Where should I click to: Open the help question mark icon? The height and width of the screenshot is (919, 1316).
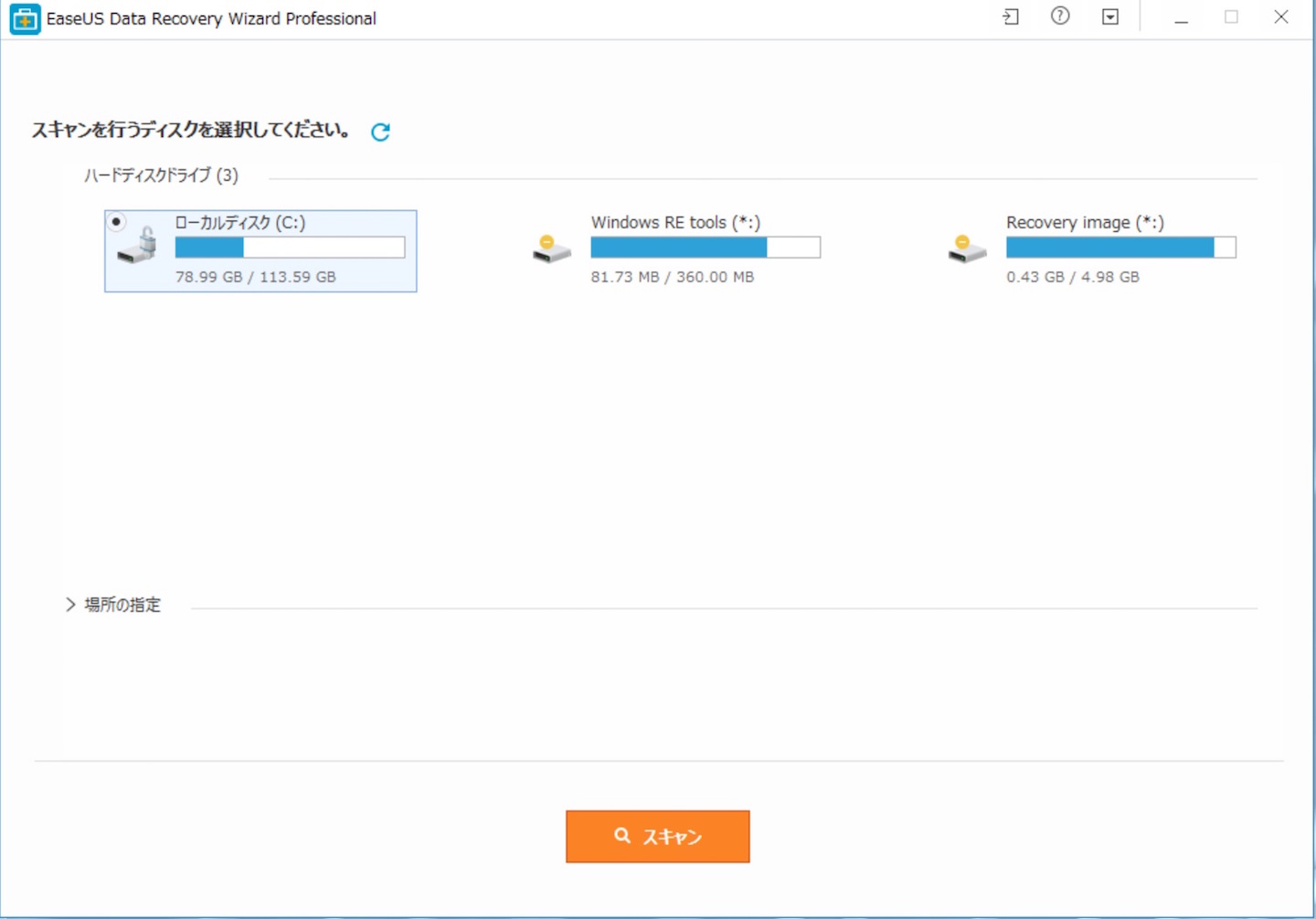tap(1060, 16)
